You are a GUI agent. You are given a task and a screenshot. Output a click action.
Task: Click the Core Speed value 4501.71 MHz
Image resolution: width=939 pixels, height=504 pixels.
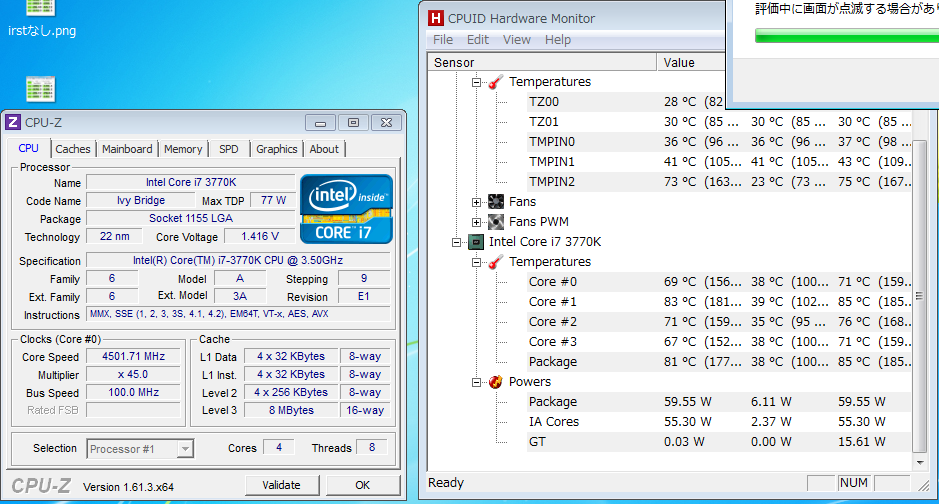click(133, 356)
